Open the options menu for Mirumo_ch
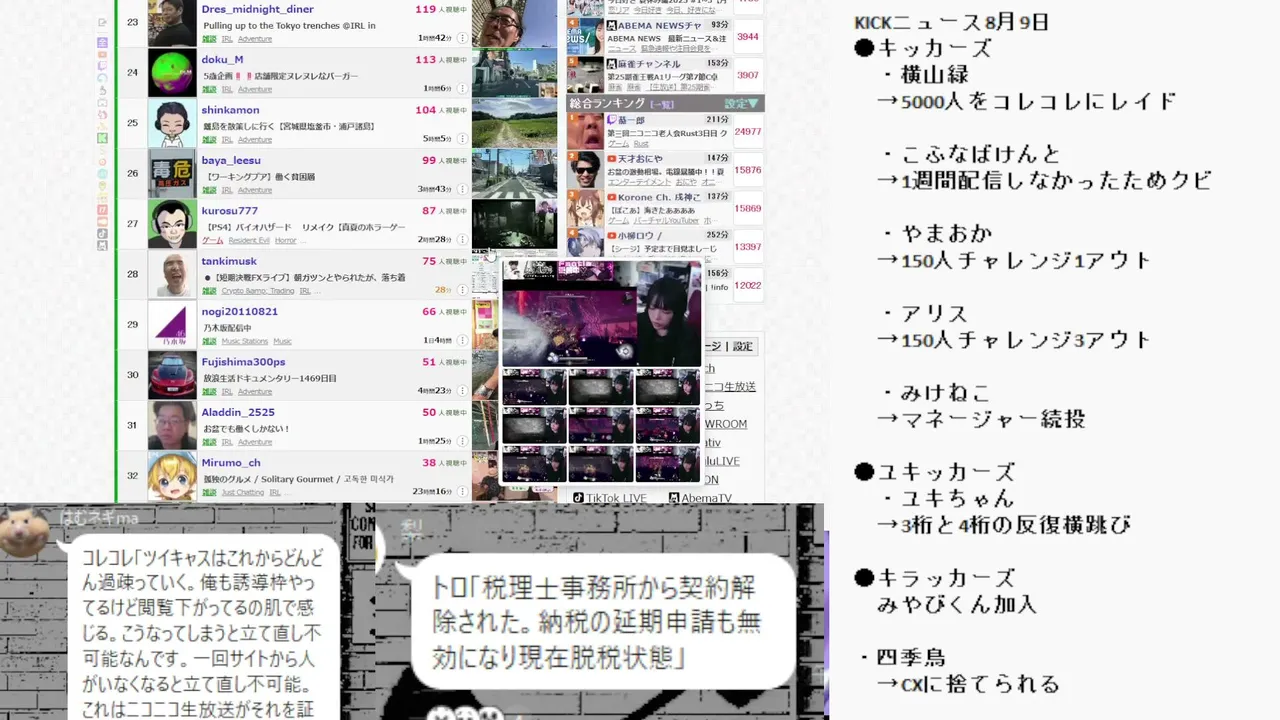This screenshot has height=720, width=1280. coord(462,492)
